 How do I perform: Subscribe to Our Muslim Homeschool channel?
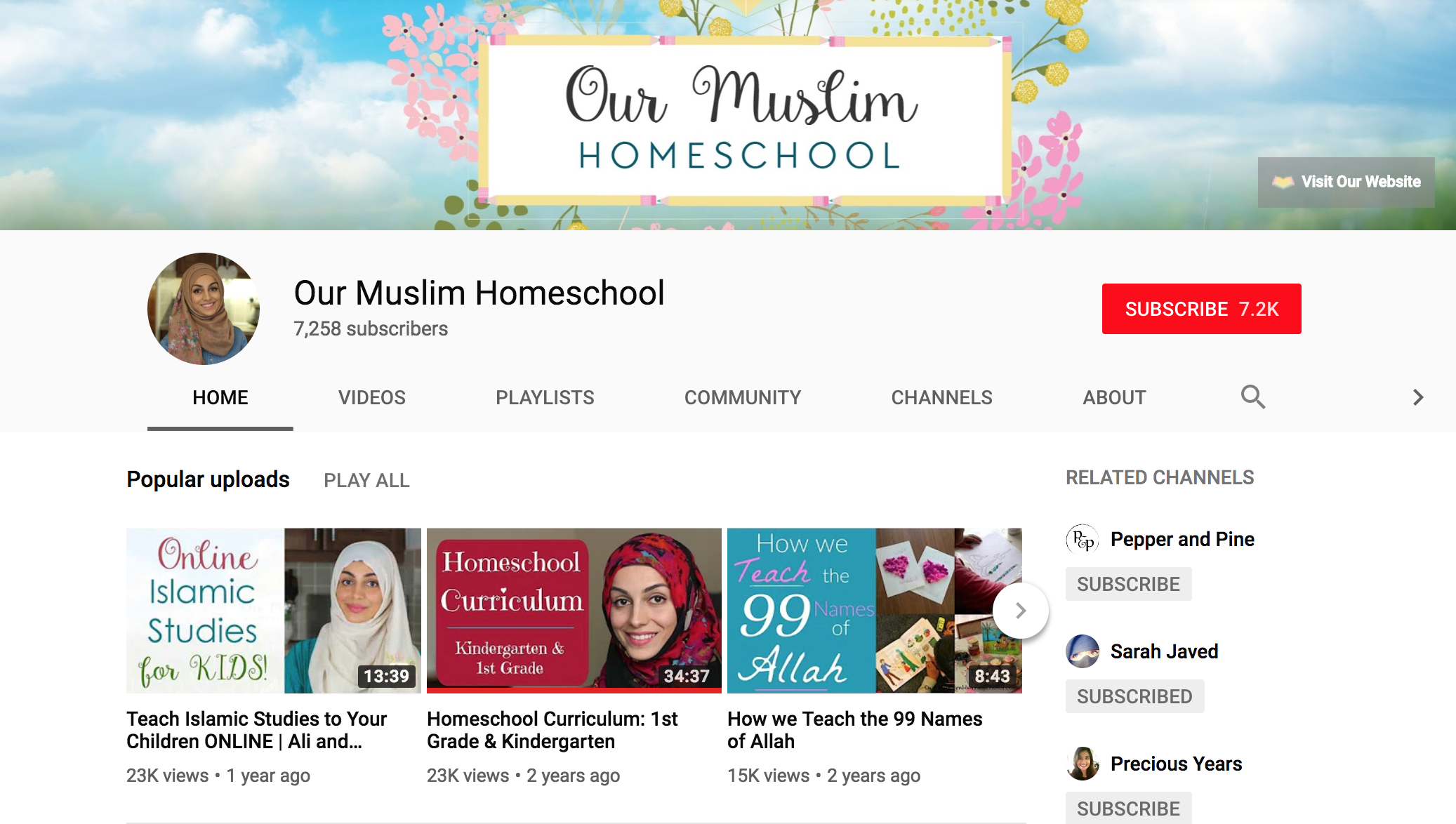[x=1201, y=309]
